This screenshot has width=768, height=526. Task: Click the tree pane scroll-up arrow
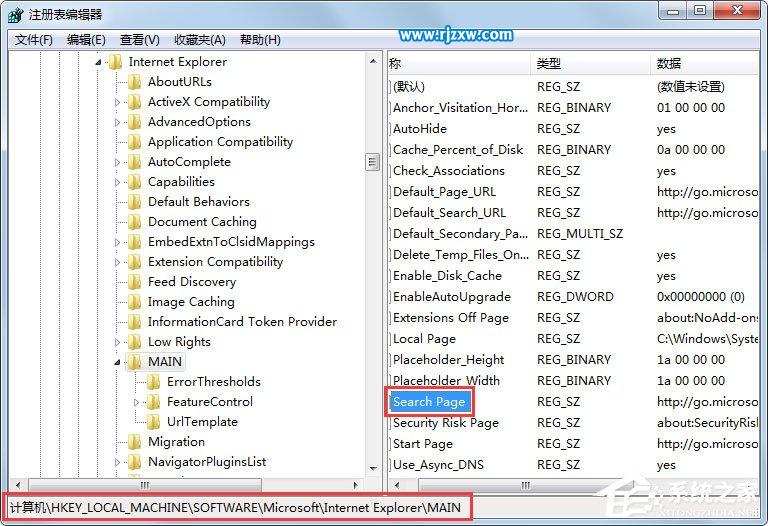click(373, 61)
